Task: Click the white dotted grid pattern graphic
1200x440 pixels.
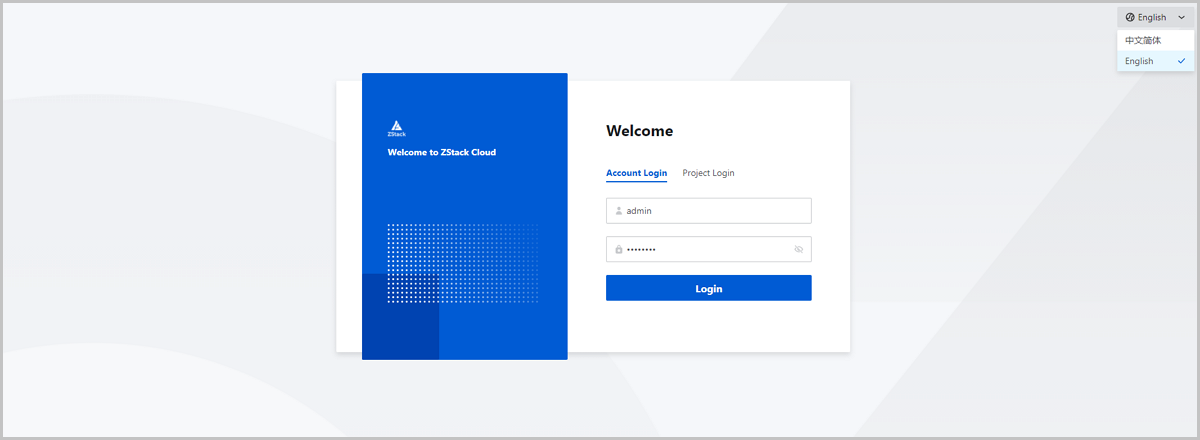Action: click(462, 263)
